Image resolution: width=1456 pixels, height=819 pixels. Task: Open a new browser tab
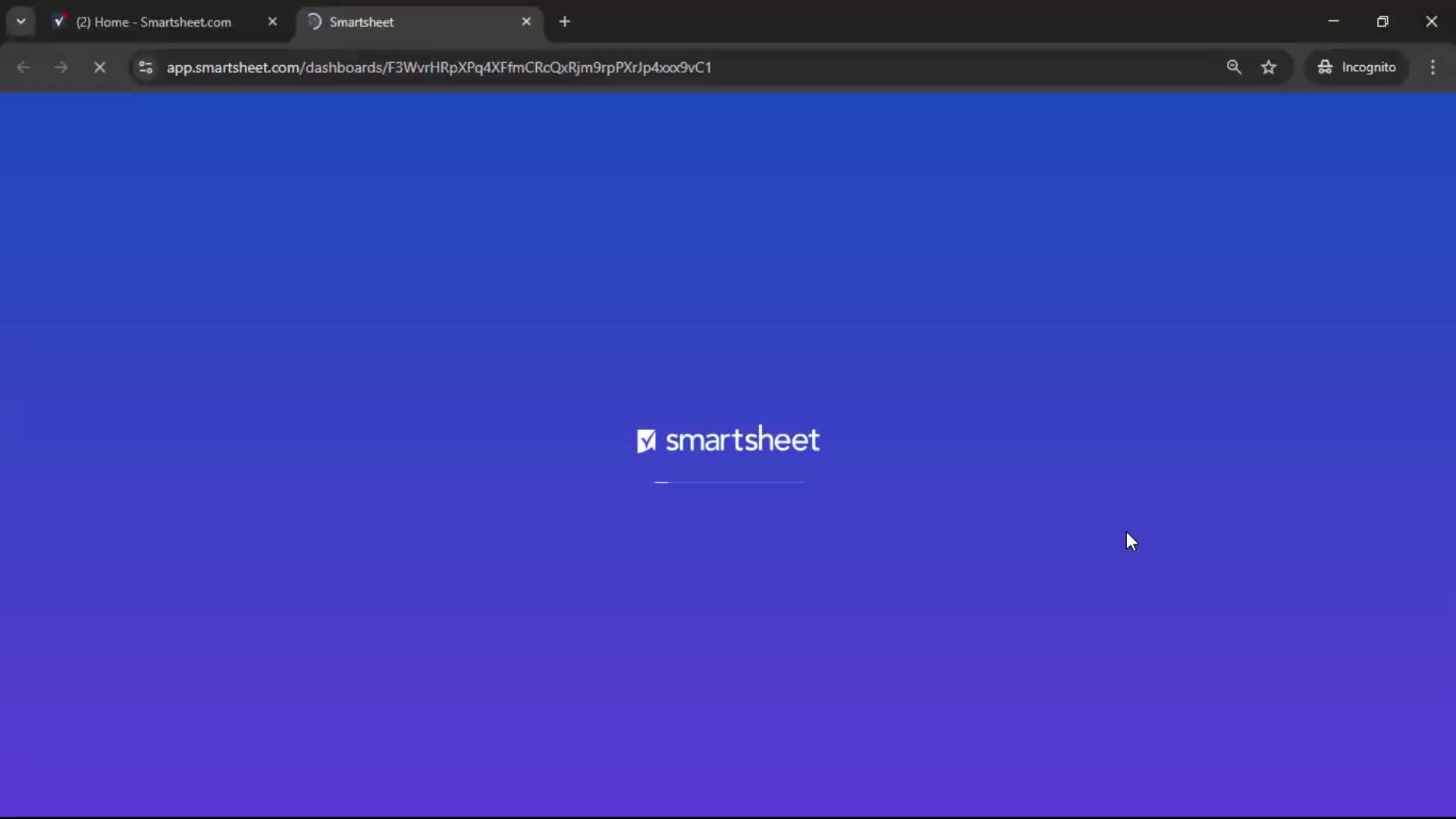566,21
